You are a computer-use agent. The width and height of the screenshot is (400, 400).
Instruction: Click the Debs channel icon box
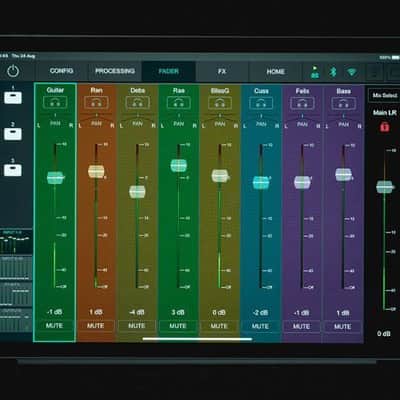coord(137,103)
